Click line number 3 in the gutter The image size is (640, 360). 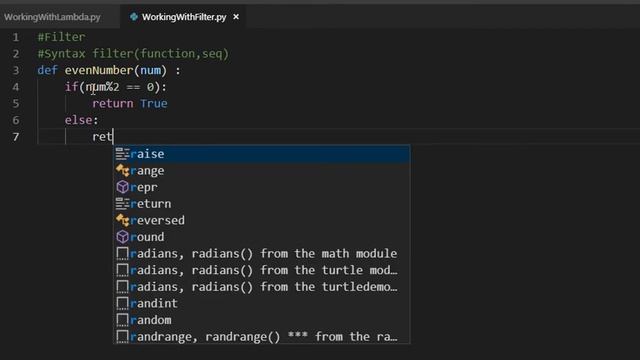(16, 71)
